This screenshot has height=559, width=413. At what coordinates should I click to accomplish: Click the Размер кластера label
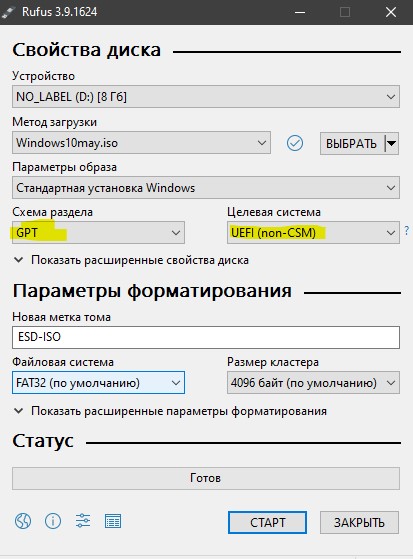click(273, 362)
